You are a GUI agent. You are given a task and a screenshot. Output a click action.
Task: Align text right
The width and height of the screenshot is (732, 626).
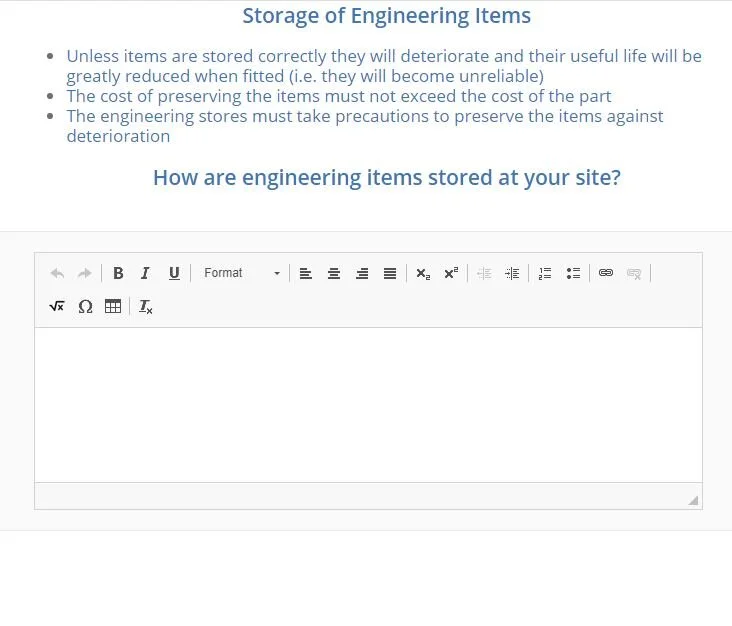(362, 273)
